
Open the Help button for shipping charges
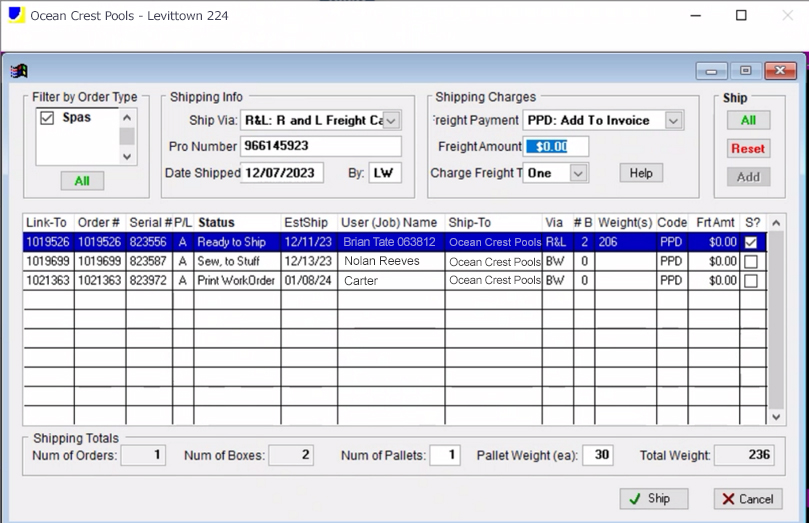641,173
